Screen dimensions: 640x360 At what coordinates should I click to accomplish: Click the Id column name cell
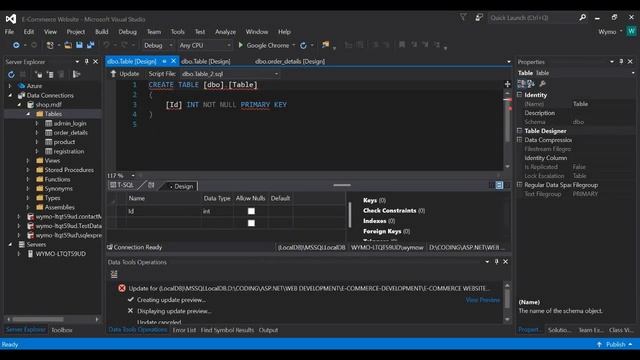pos(164,211)
